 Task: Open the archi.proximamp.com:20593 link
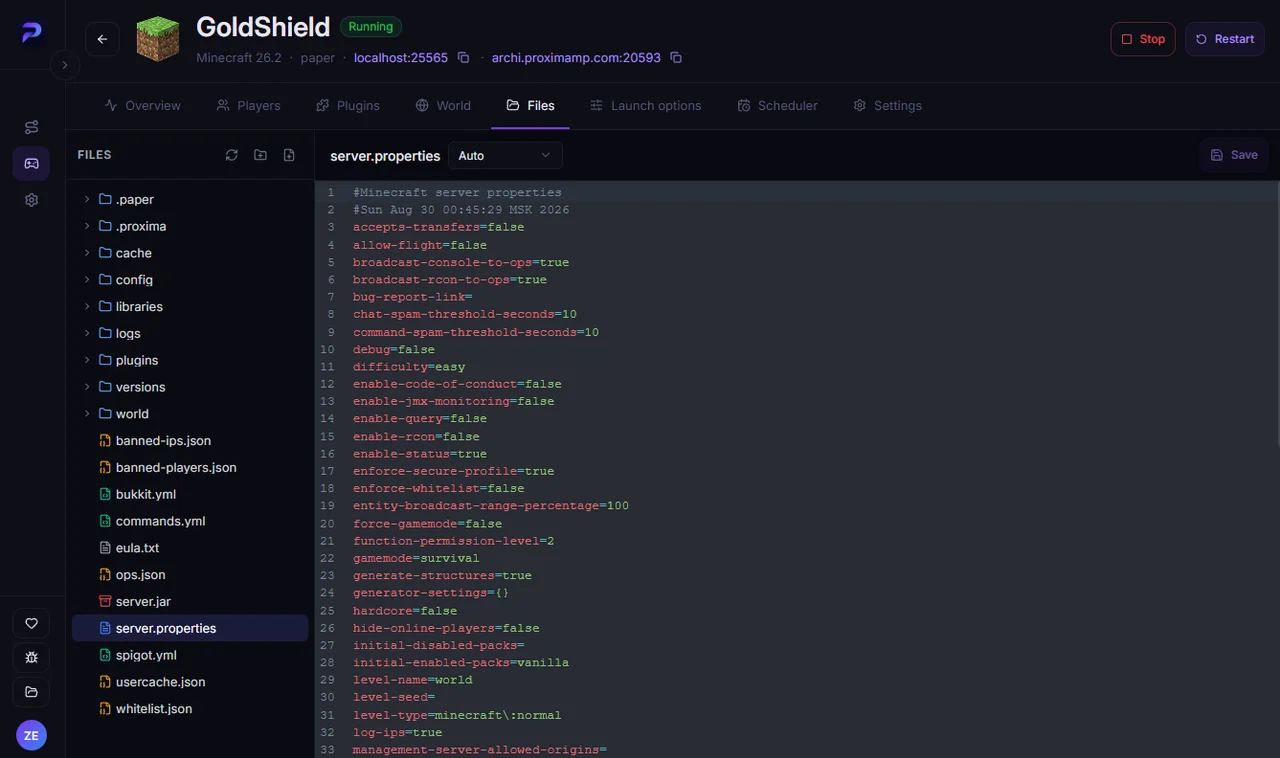576,58
